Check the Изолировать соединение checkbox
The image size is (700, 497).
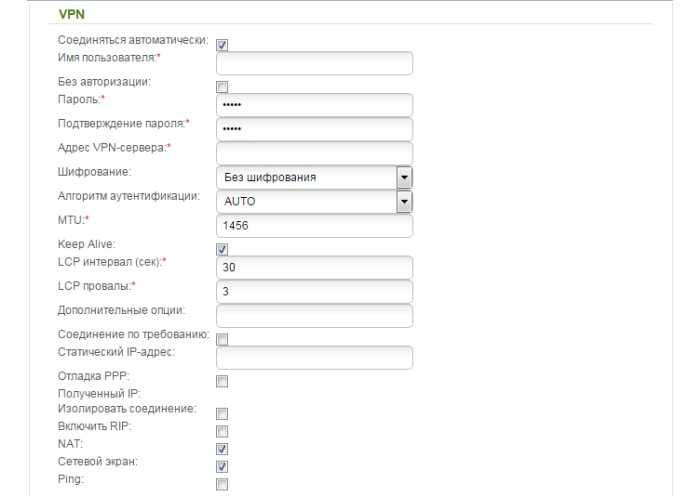coord(222,414)
